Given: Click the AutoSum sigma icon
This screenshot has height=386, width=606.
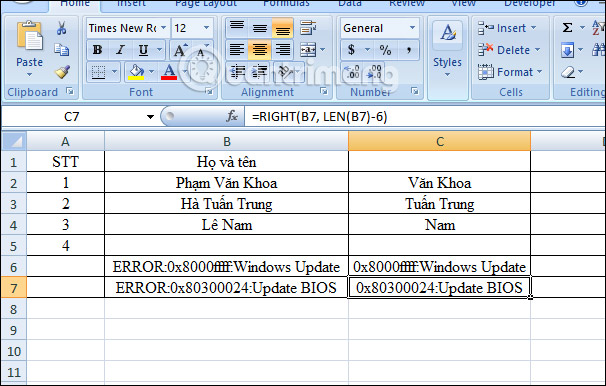Looking at the screenshot, I should click(x=567, y=28).
